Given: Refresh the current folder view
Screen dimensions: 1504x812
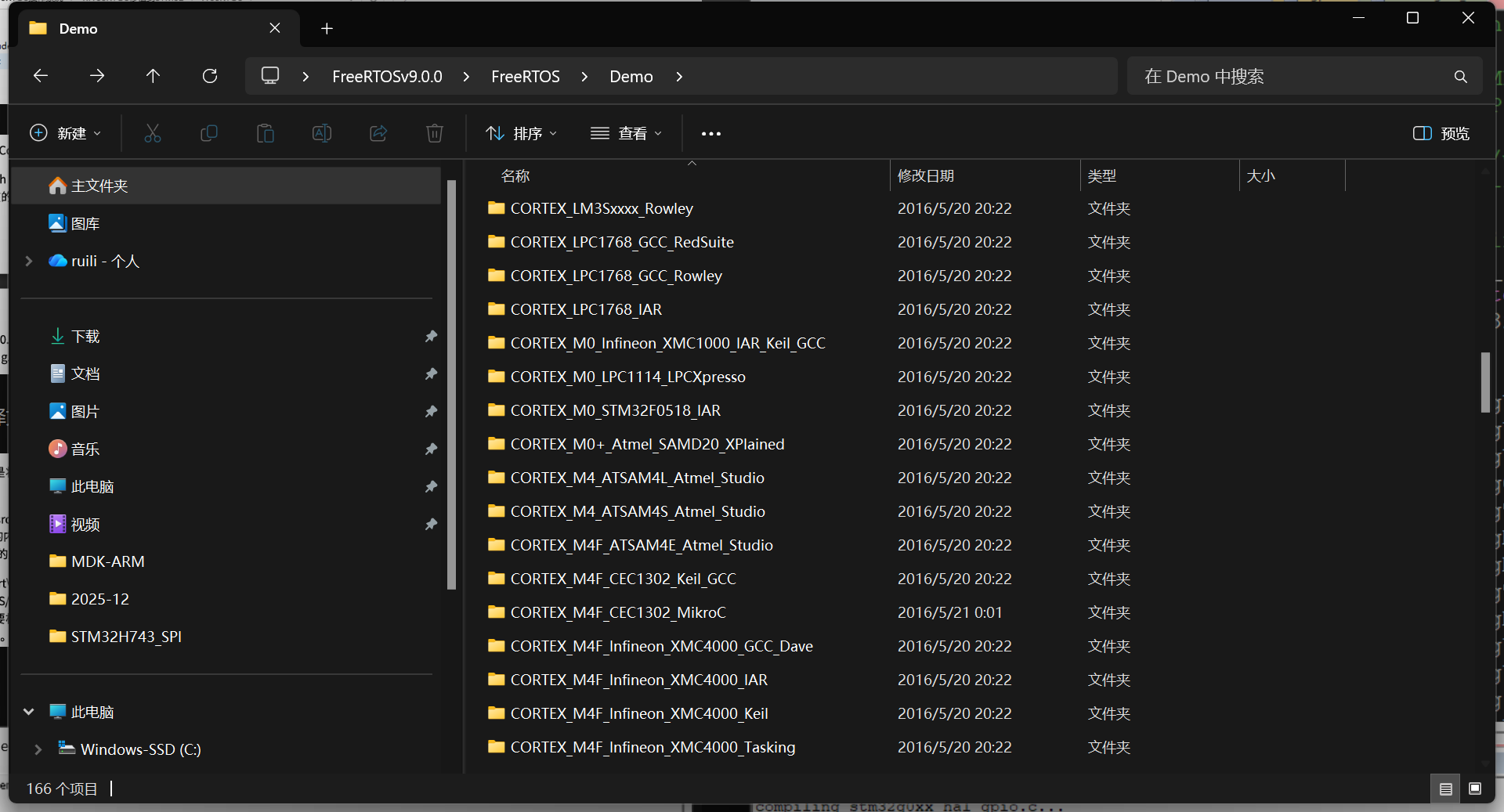Looking at the screenshot, I should tap(210, 76).
